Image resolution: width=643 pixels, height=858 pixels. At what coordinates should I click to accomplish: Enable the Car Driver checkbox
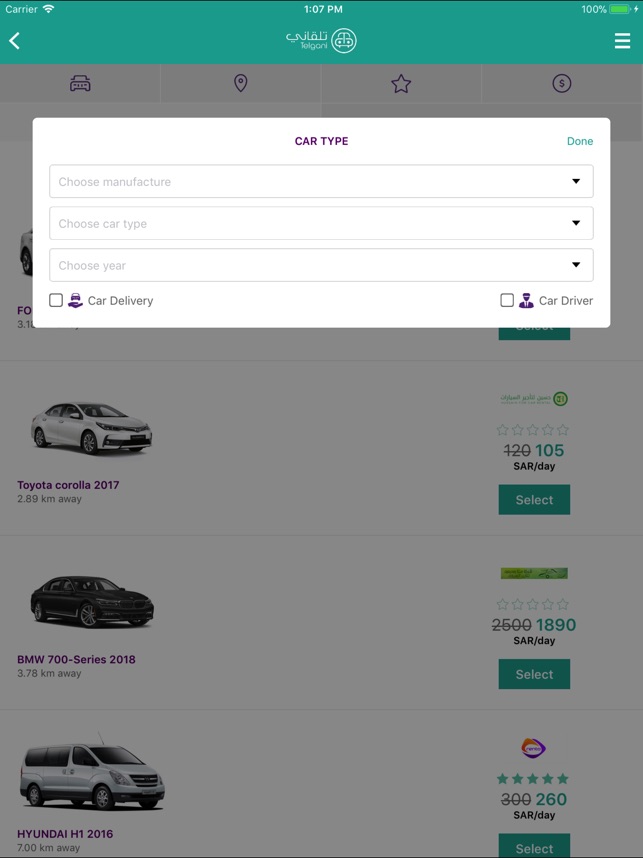(507, 300)
